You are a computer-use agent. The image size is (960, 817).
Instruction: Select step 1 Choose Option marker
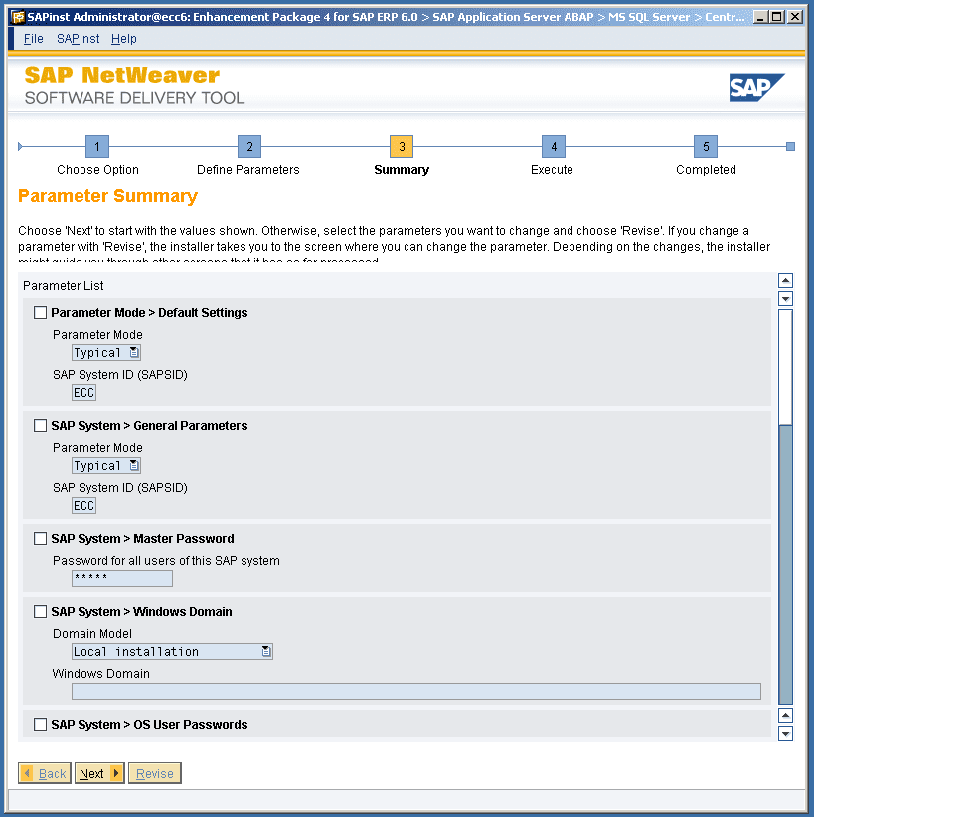(97, 146)
